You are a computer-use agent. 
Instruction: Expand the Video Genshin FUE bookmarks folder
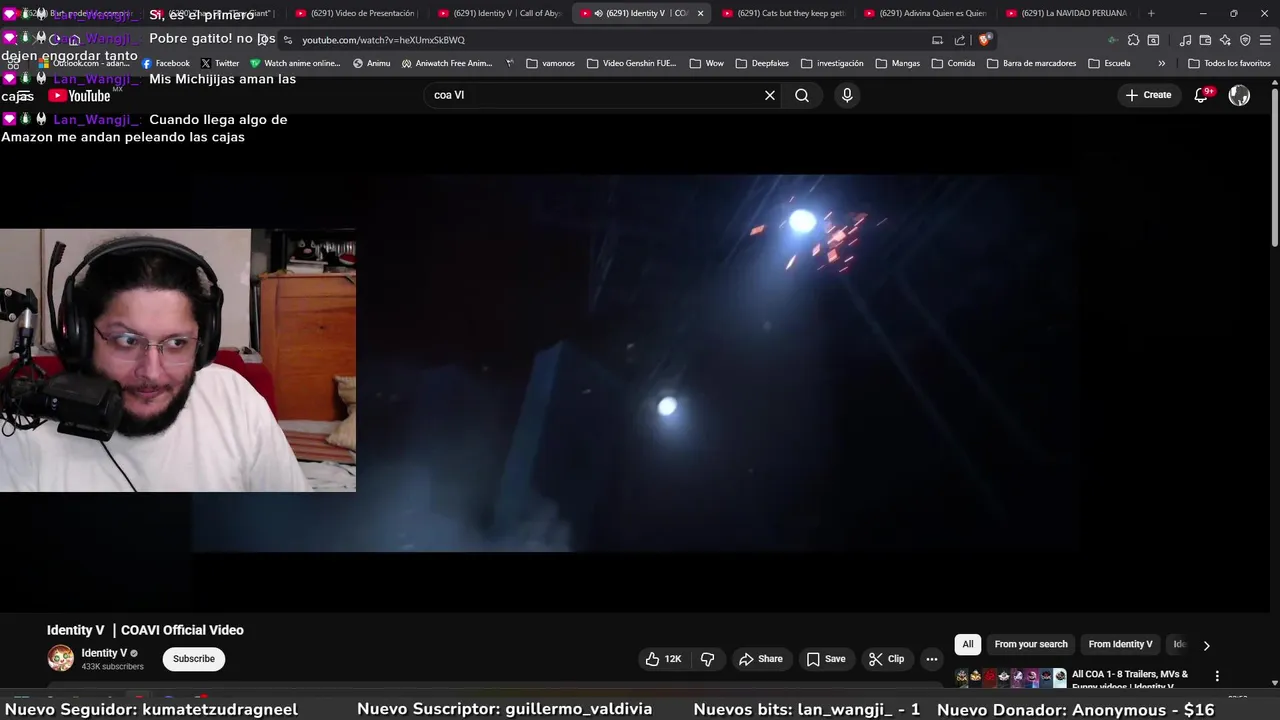click(x=632, y=63)
